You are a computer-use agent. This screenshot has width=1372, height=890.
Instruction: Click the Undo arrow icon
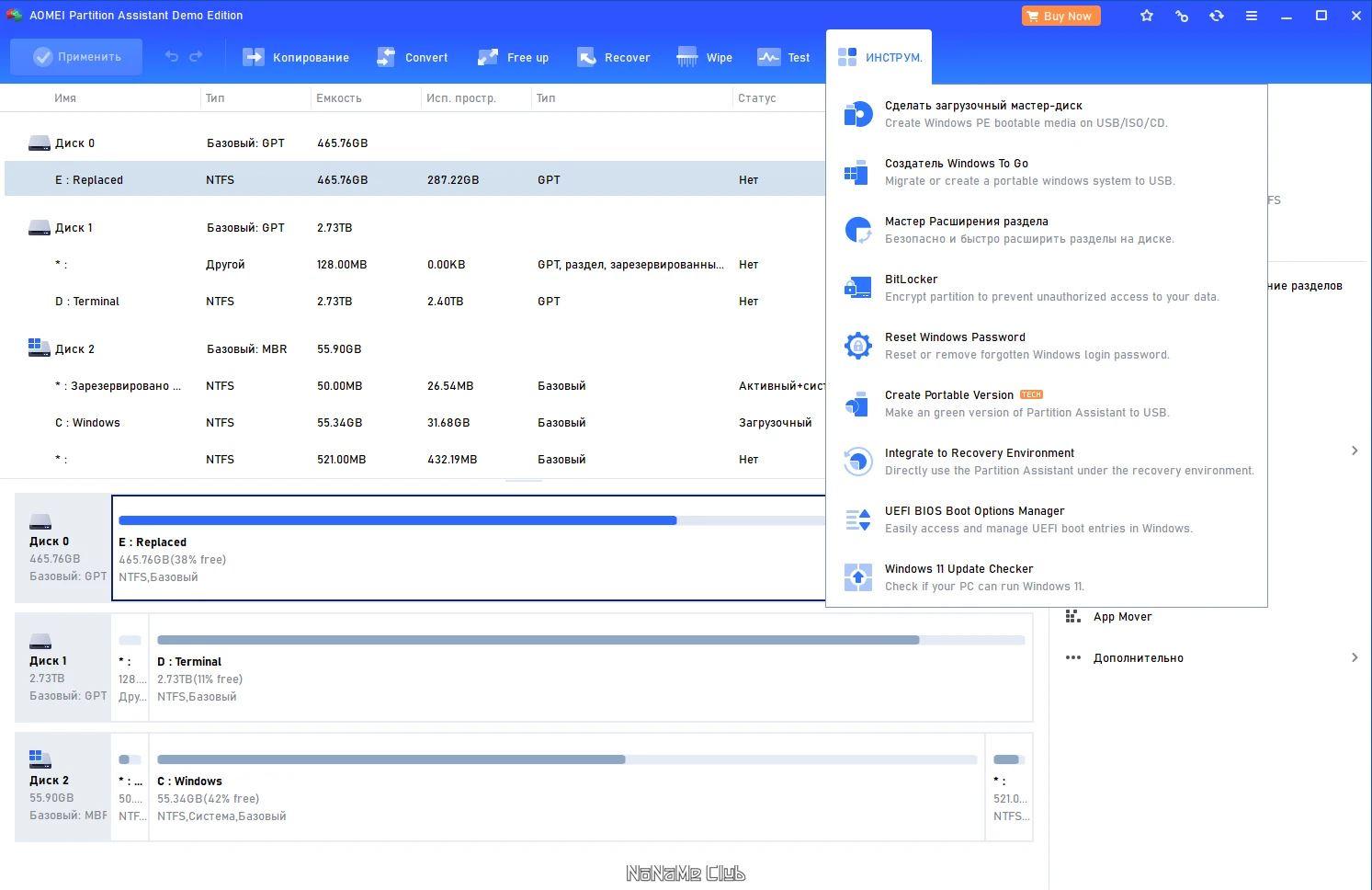coord(172,57)
